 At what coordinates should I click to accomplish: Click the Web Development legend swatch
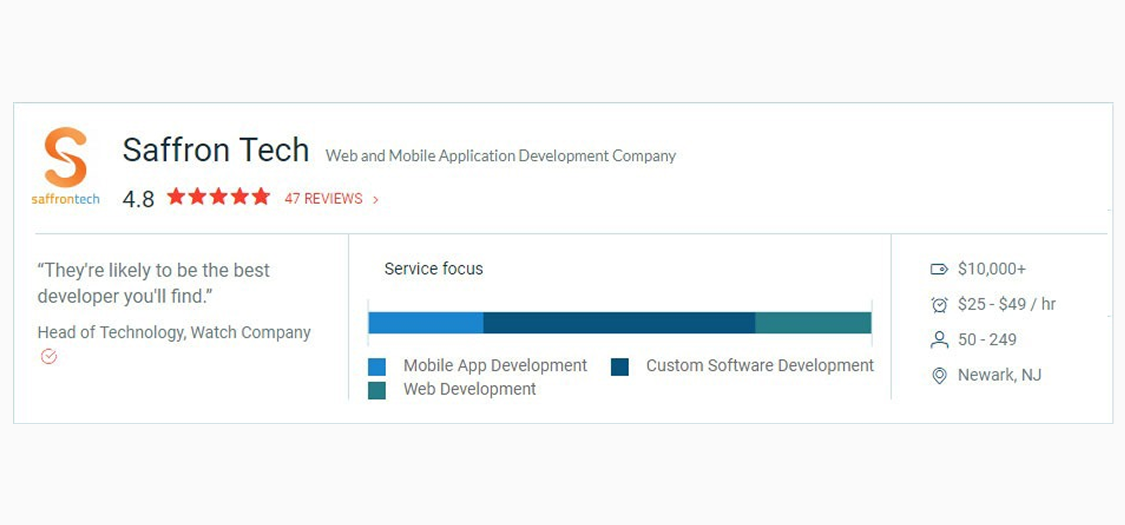tap(377, 390)
